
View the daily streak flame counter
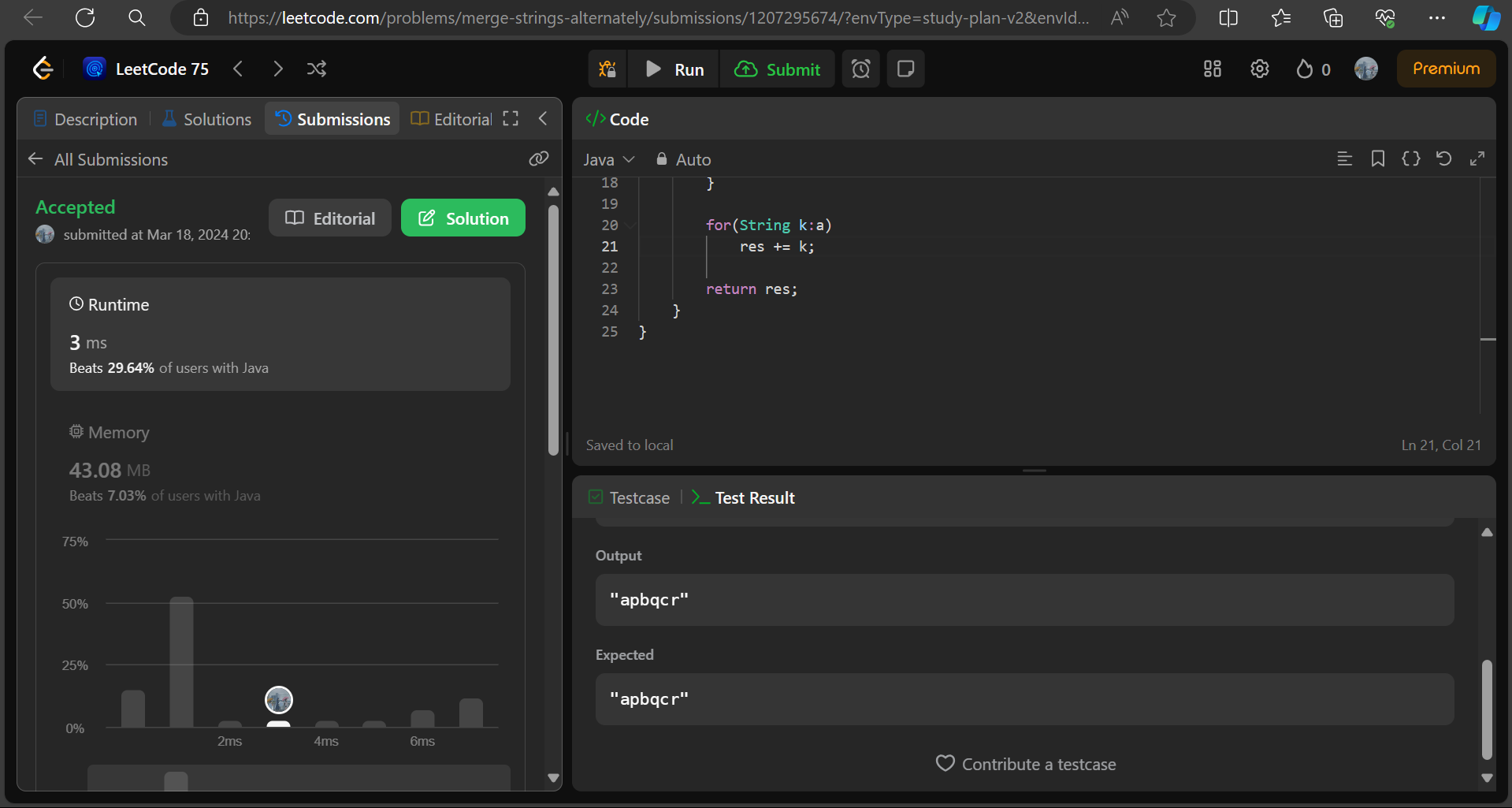point(1310,69)
